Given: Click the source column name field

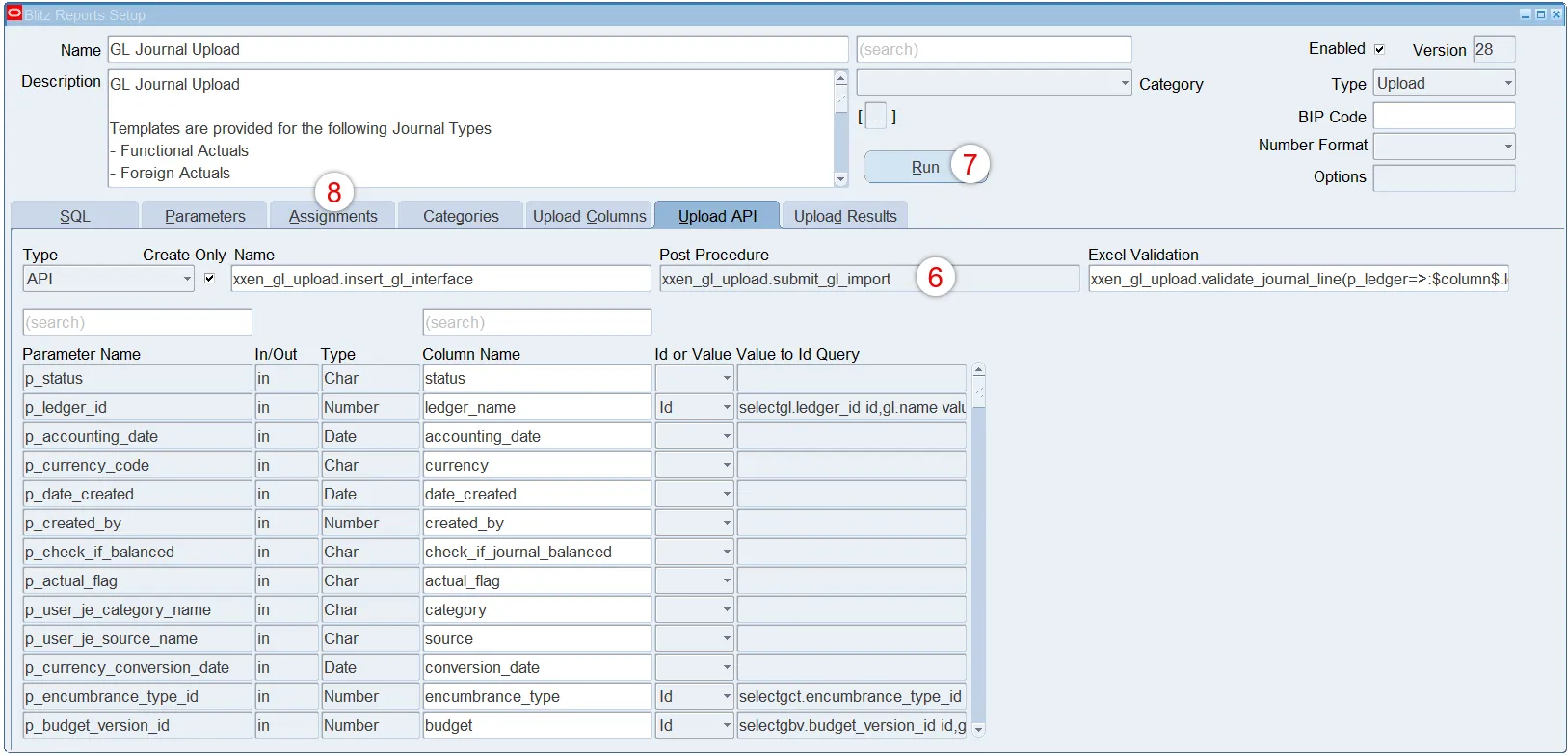Looking at the screenshot, I should click(x=537, y=639).
